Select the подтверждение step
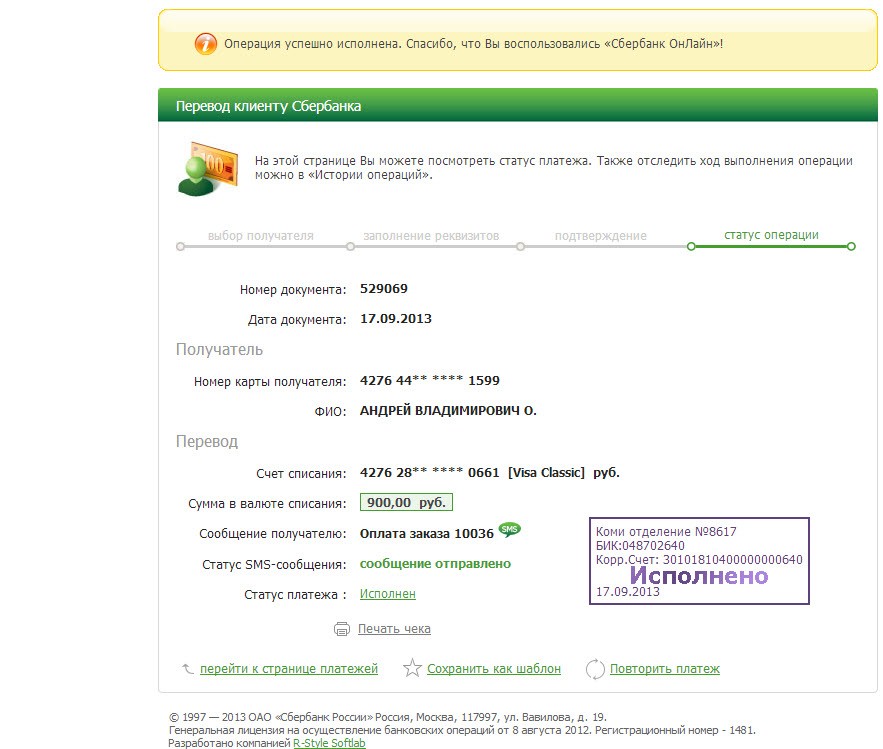The width and height of the screenshot is (883, 749). [601, 236]
